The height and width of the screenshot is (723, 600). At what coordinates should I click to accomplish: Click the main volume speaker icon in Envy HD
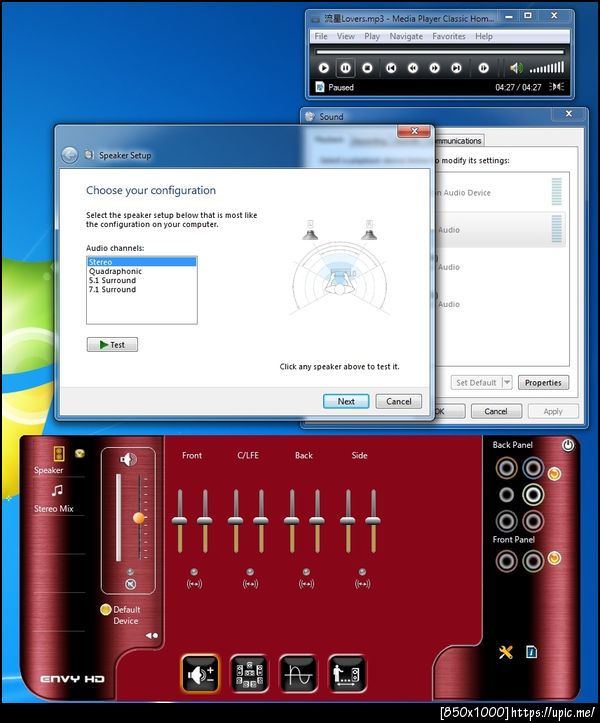[128, 459]
